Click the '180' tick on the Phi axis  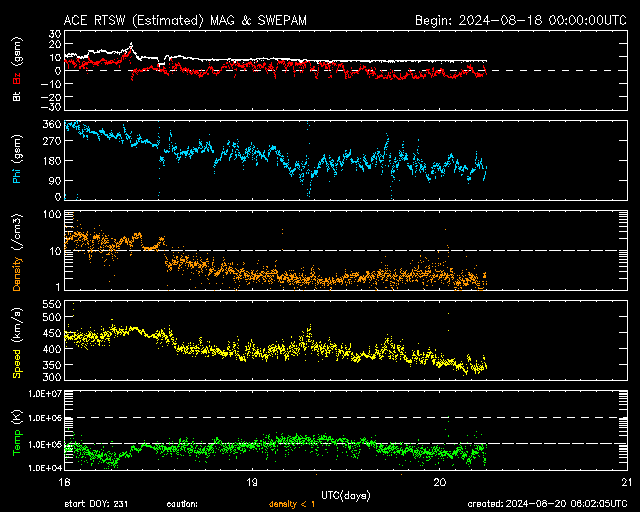point(52,160)
